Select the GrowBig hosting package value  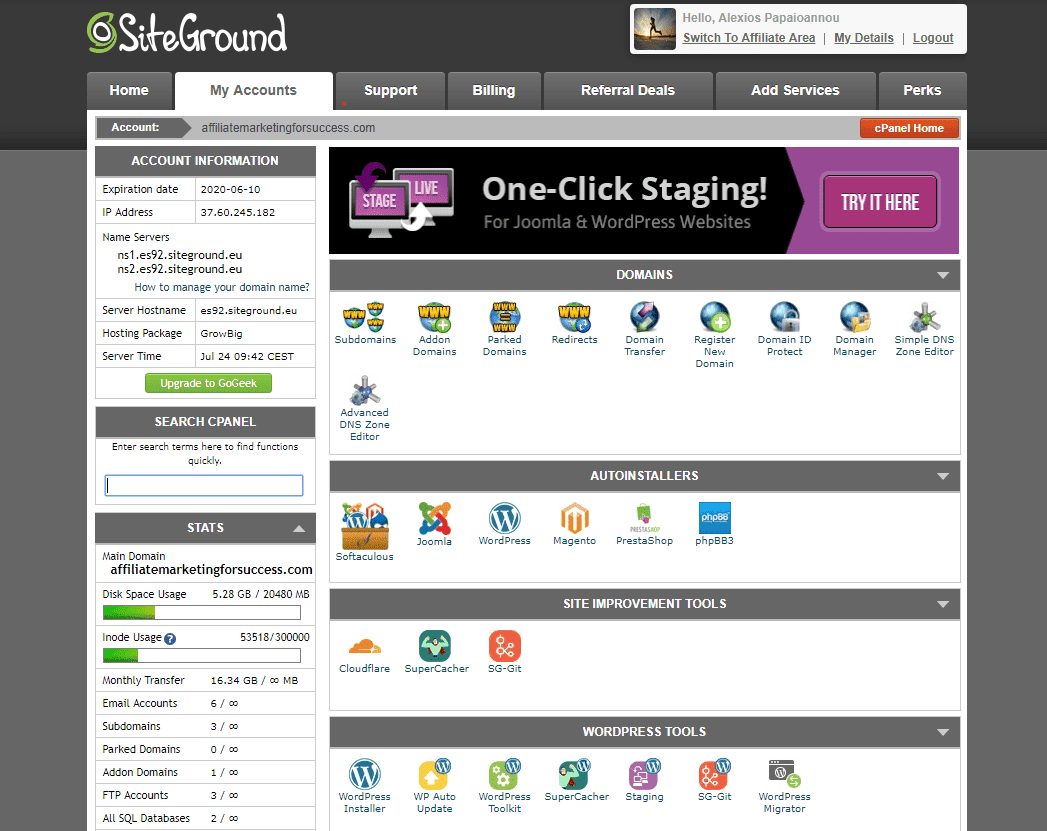pos(222,334)
